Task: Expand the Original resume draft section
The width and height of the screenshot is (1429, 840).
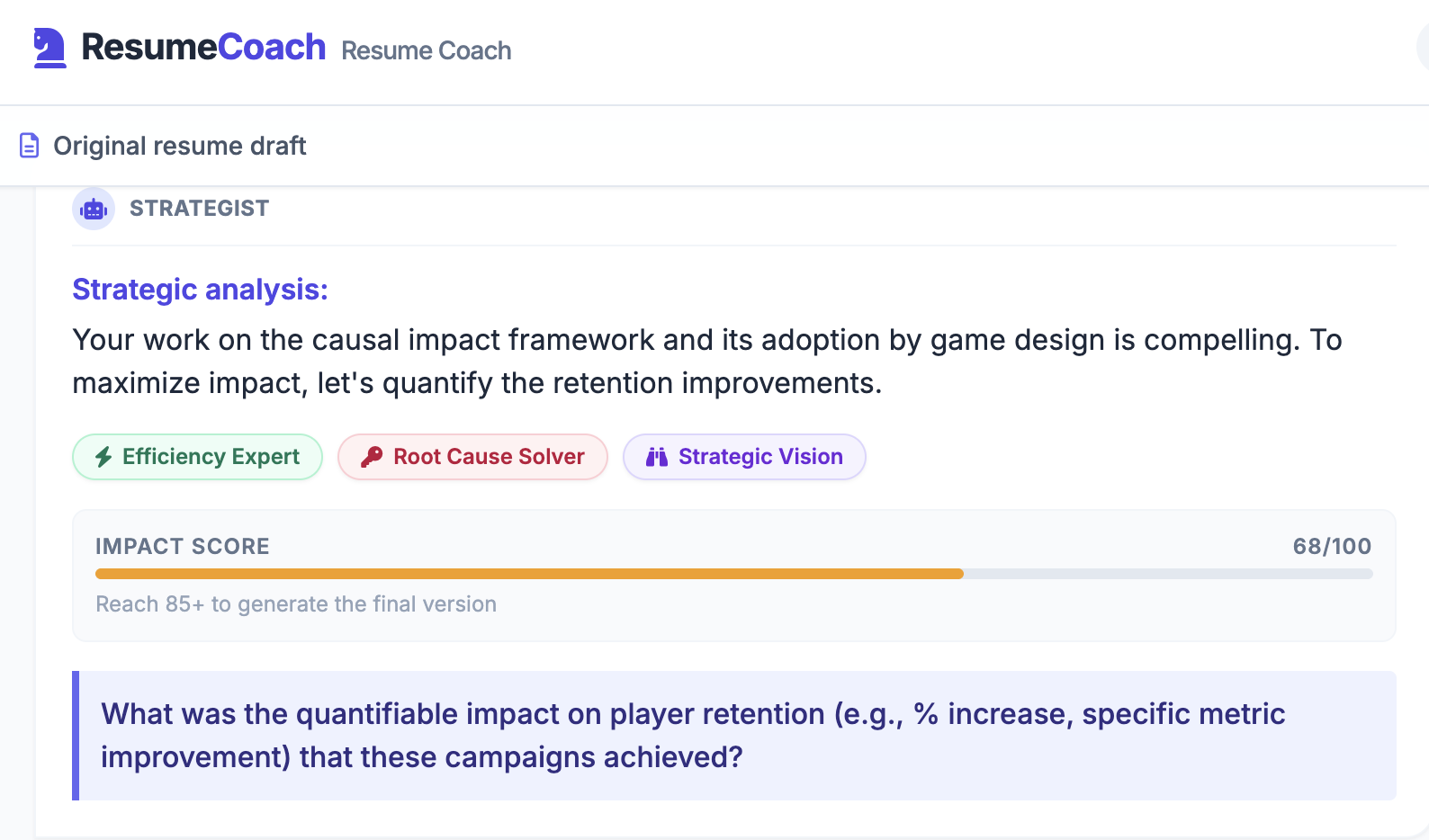Action: coord(714,146)
